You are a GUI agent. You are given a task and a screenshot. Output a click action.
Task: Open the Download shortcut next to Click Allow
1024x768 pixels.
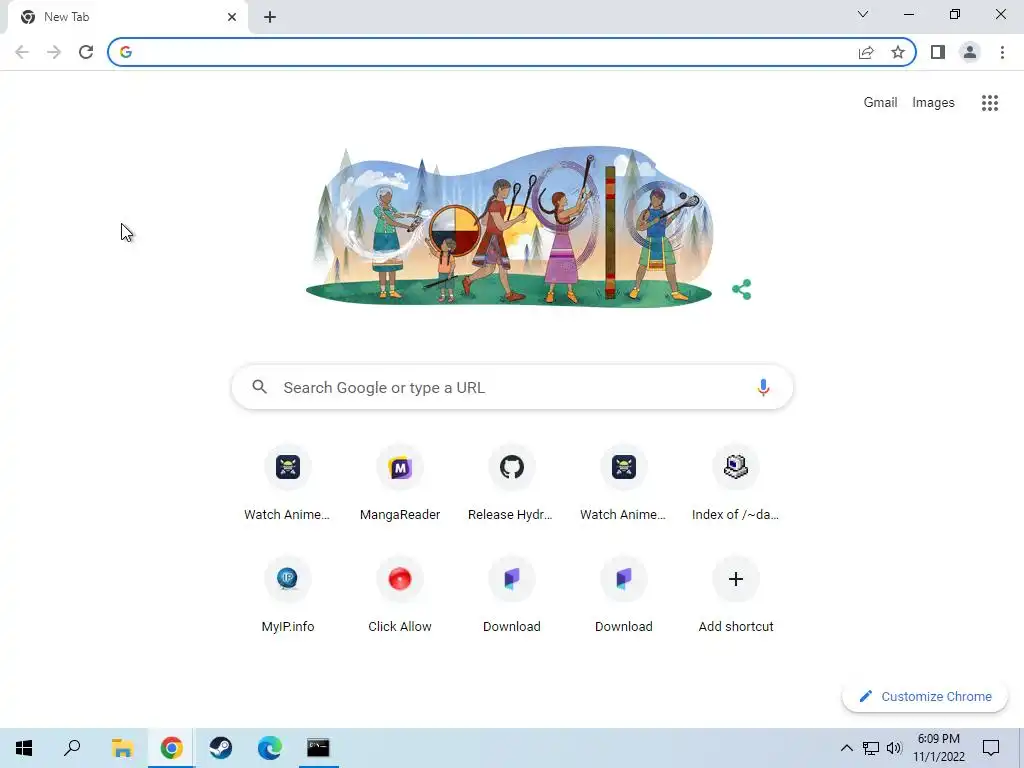(x=511, y=595)
